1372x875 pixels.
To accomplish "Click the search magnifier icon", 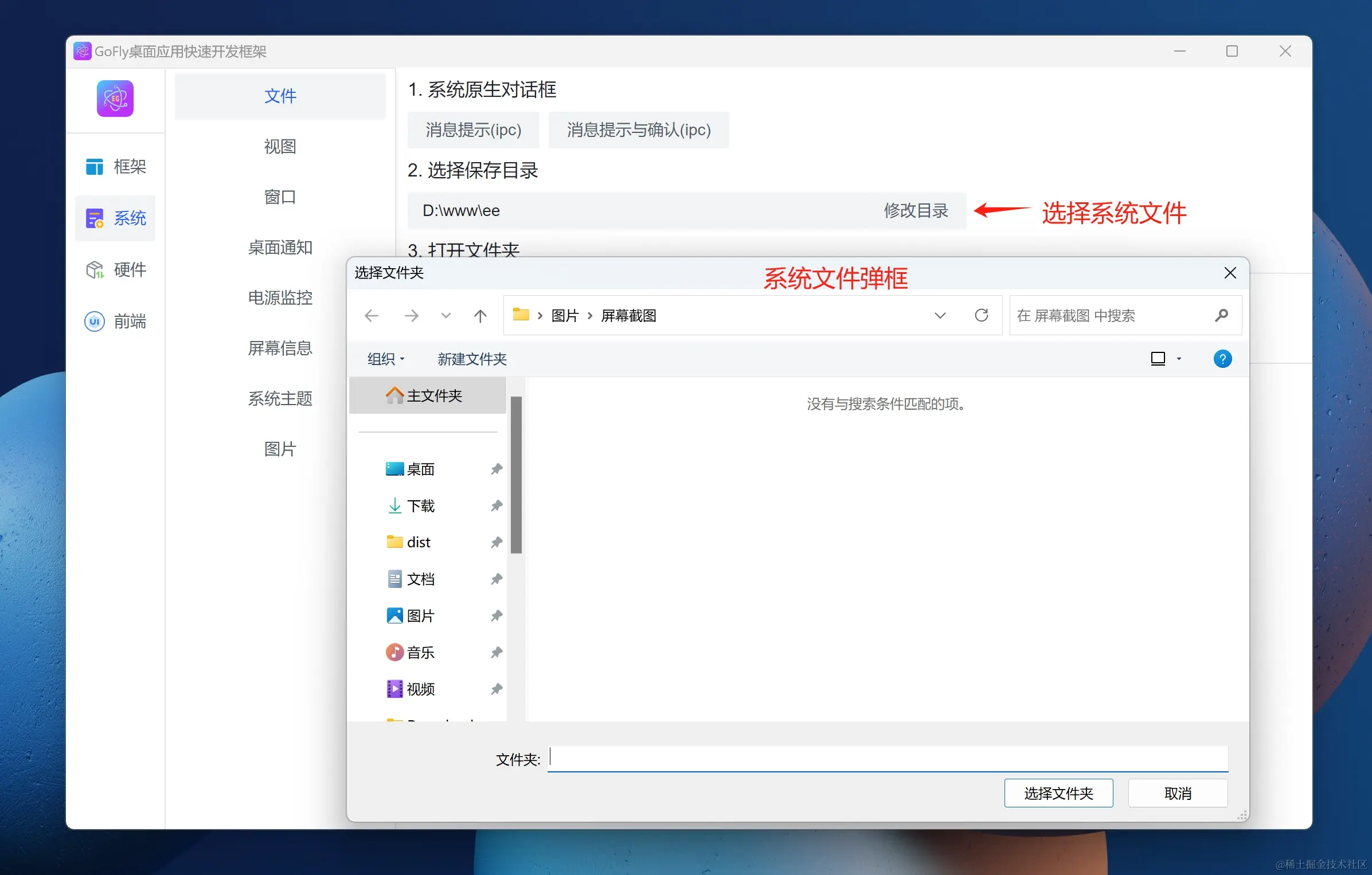I will (x=1221, y=315).
